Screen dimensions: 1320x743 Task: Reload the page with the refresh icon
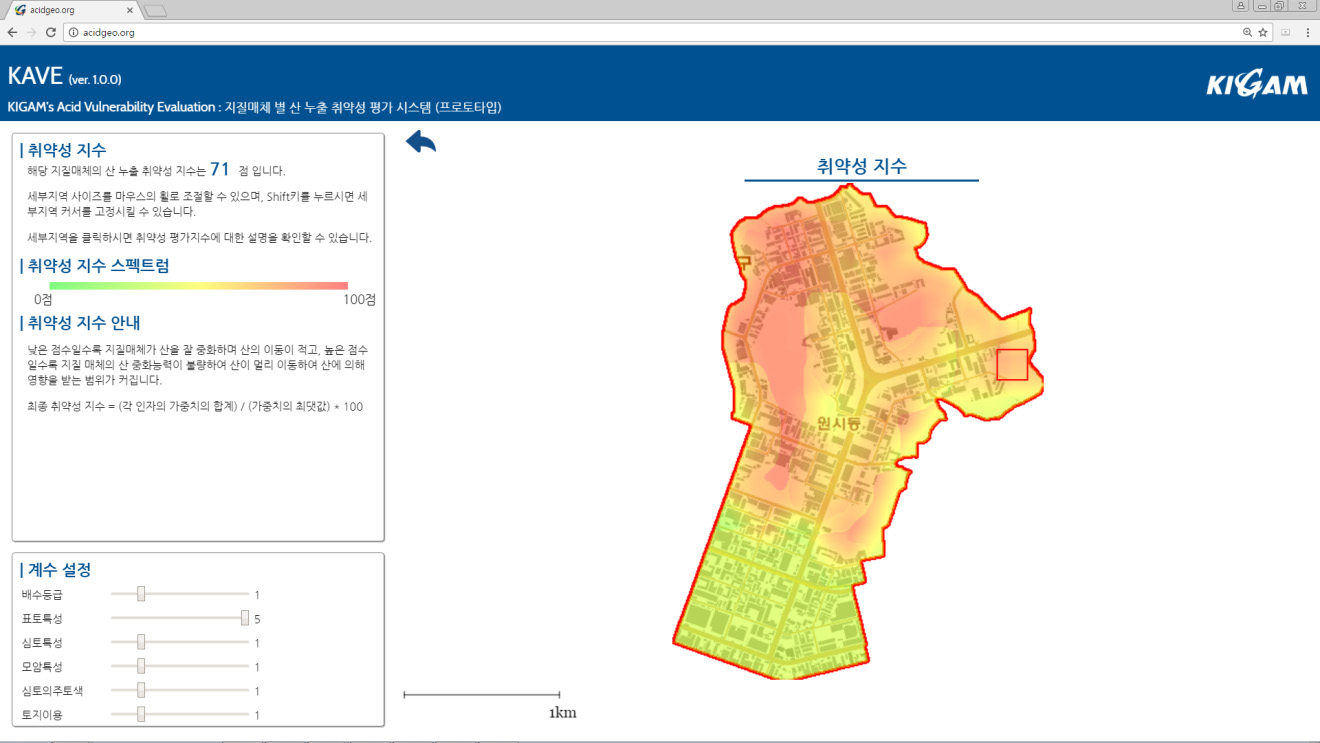[x=51, y=32]
